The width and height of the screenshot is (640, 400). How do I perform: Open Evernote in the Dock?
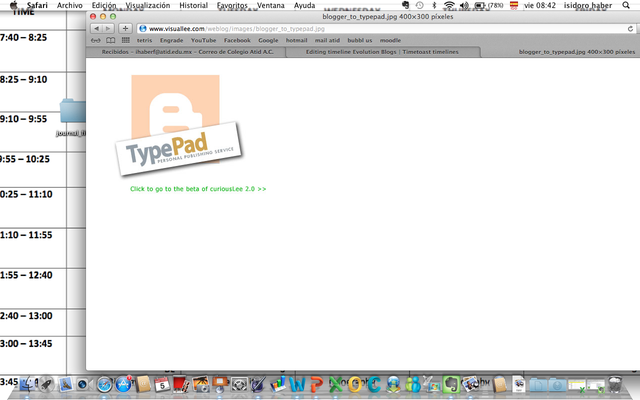(451, 384)
